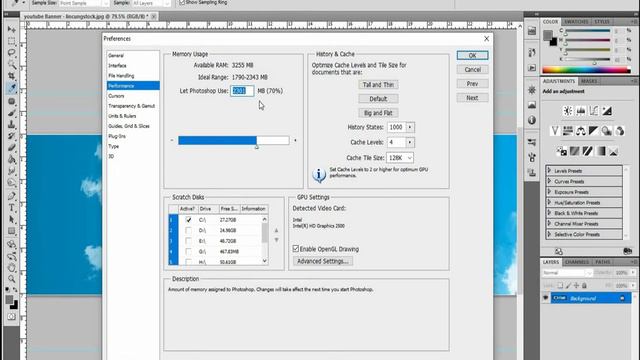Switch to the Swatches tab

coord(576,22)
